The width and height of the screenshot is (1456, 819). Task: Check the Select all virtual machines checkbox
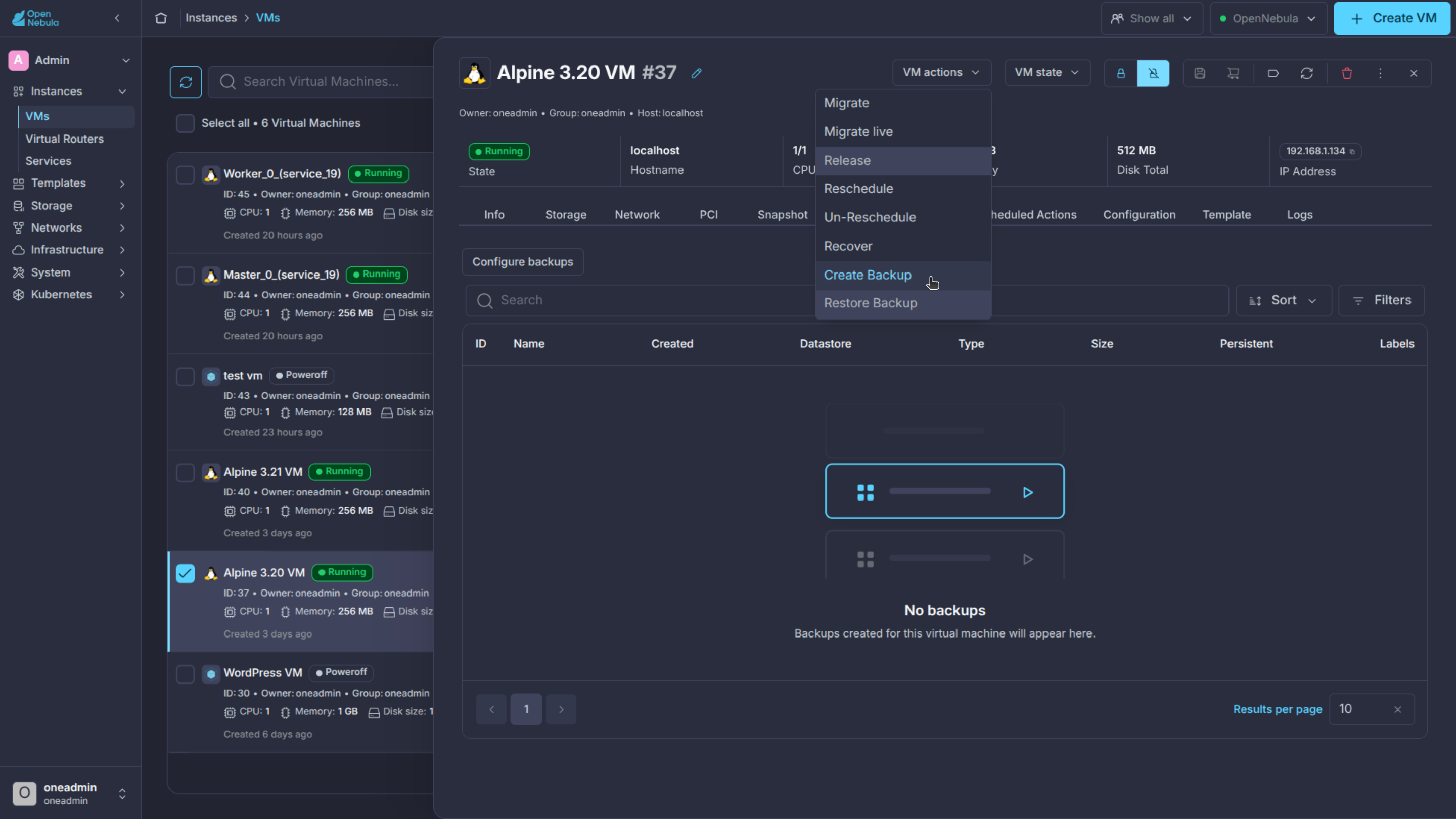coord(186,123)
